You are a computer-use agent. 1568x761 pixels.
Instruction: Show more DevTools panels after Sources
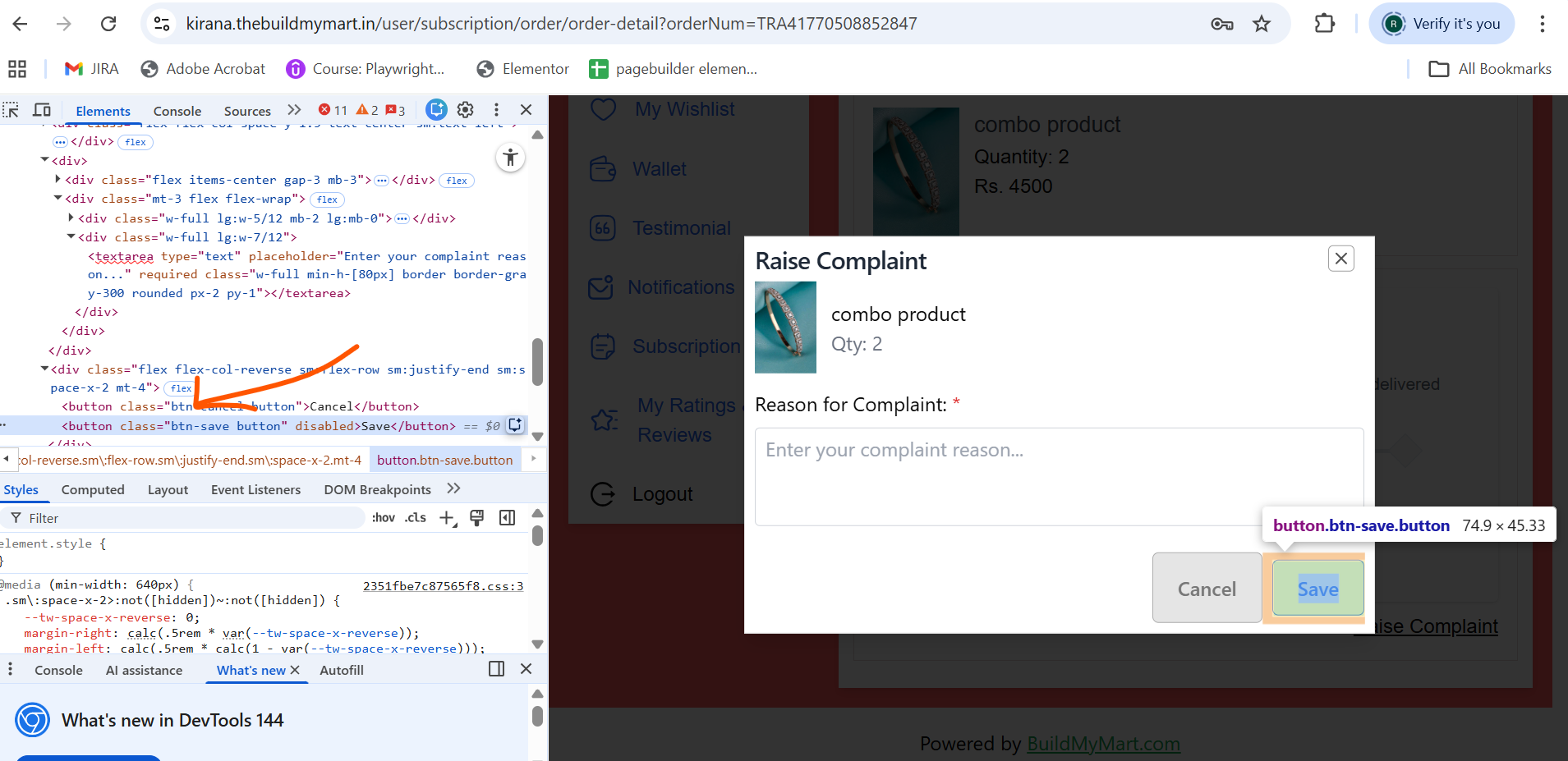click(x=294, y=110)
